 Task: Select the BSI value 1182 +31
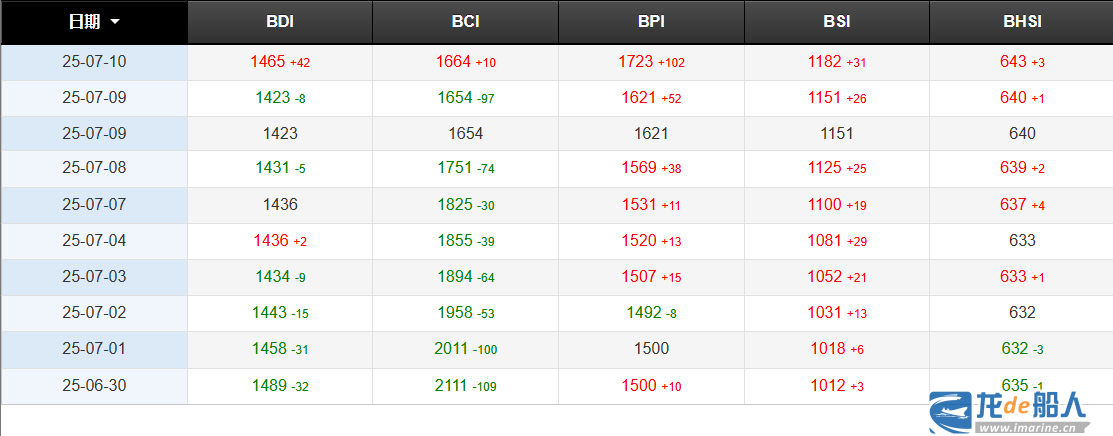point(837,62)
